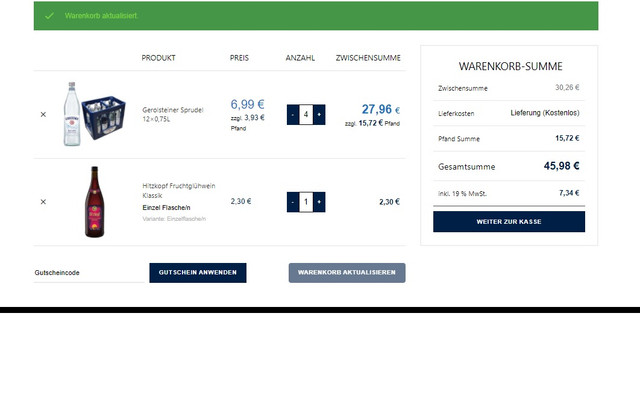Viewport: 640px width, 406px height.
Task: Click the Hitzkopf quantity field showing 1
Action: pyautogui.click(x=306, y=202)
